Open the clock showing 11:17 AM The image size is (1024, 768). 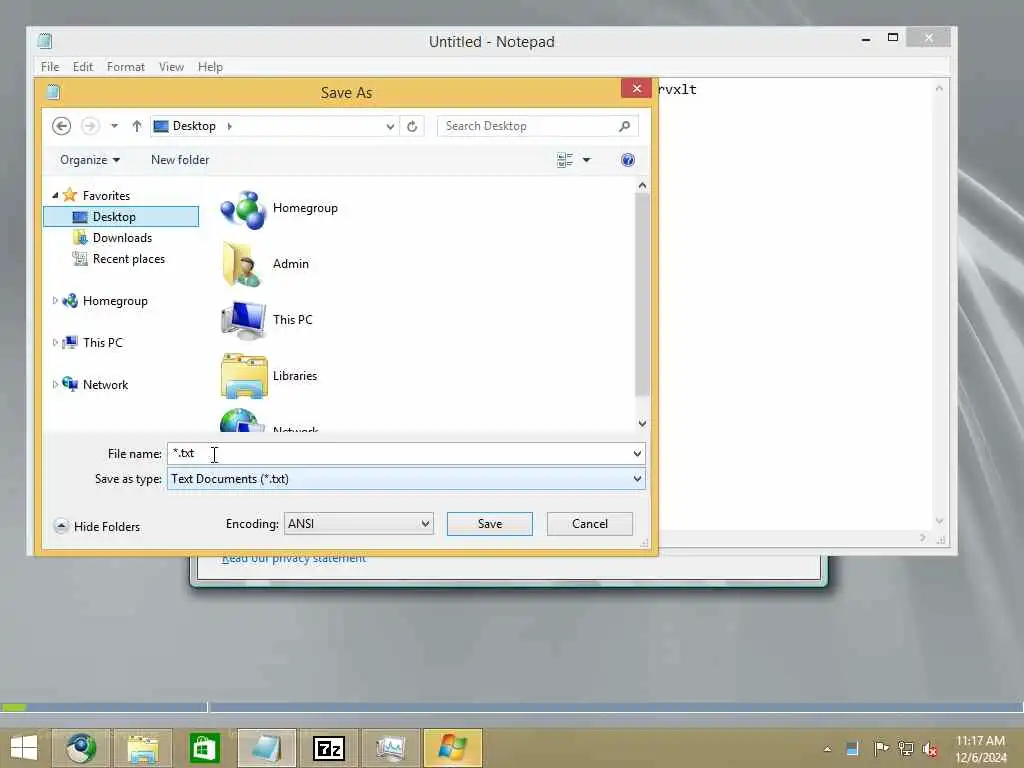point(980,749)
